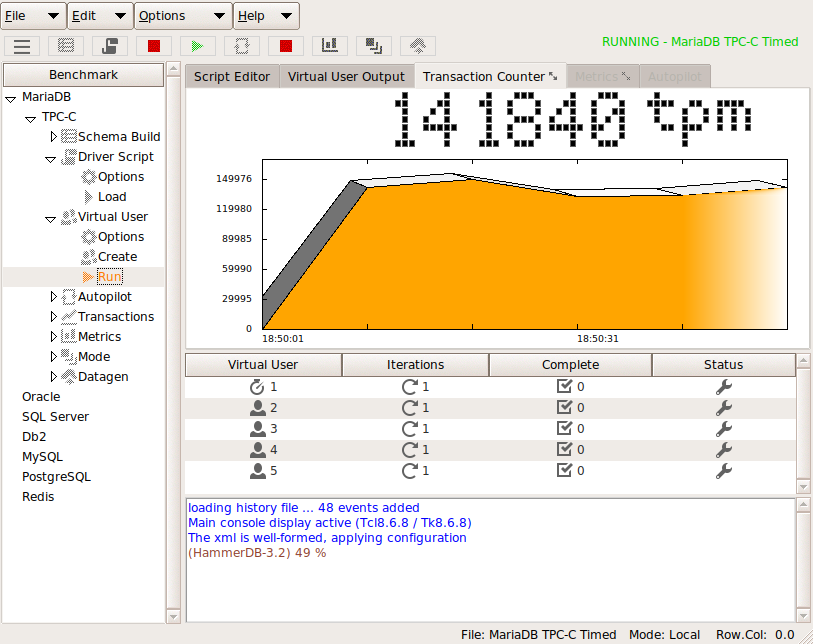Expand the Schema Build node

(53, 136)
